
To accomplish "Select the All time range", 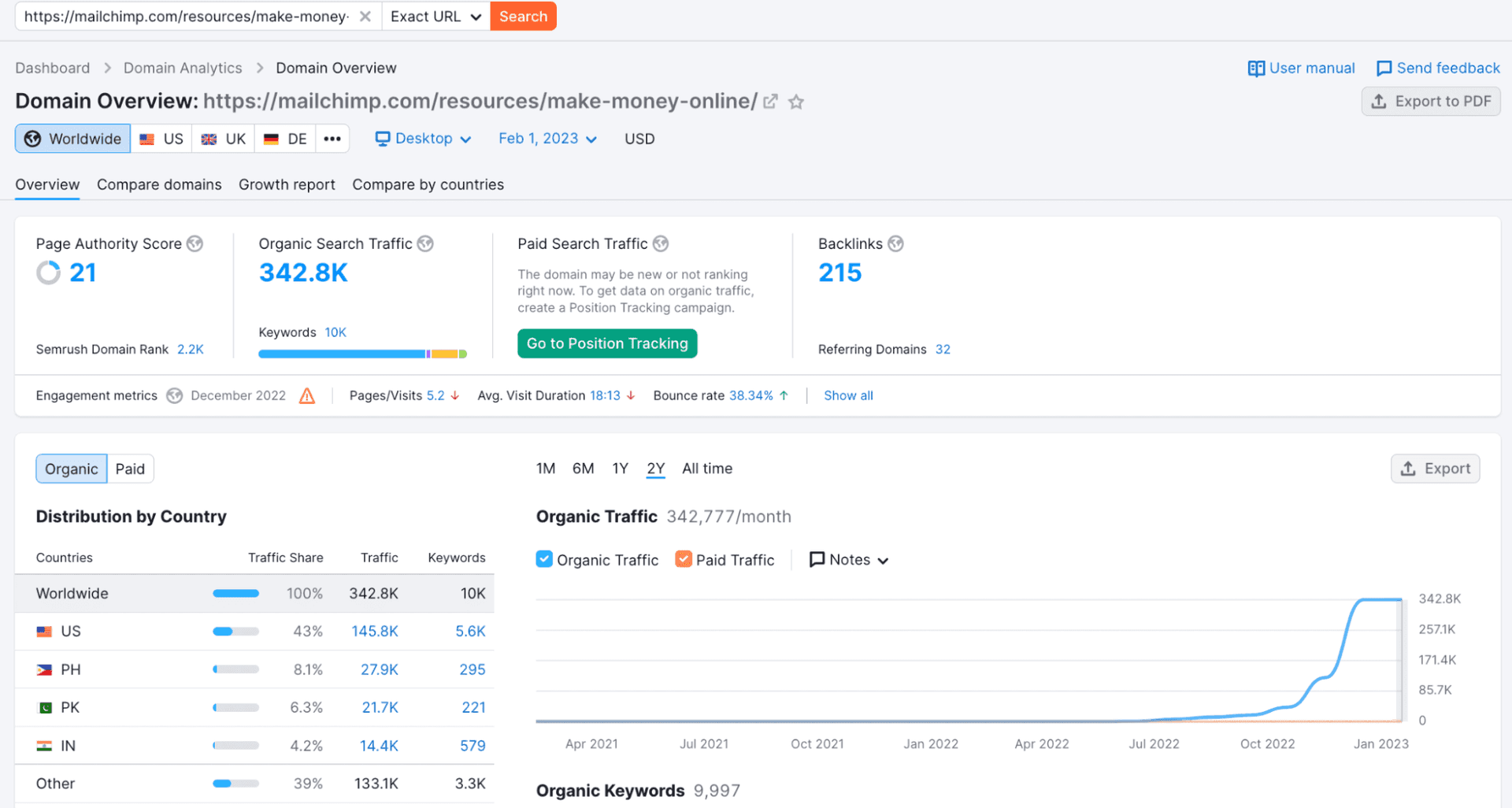I will (707, 469).
